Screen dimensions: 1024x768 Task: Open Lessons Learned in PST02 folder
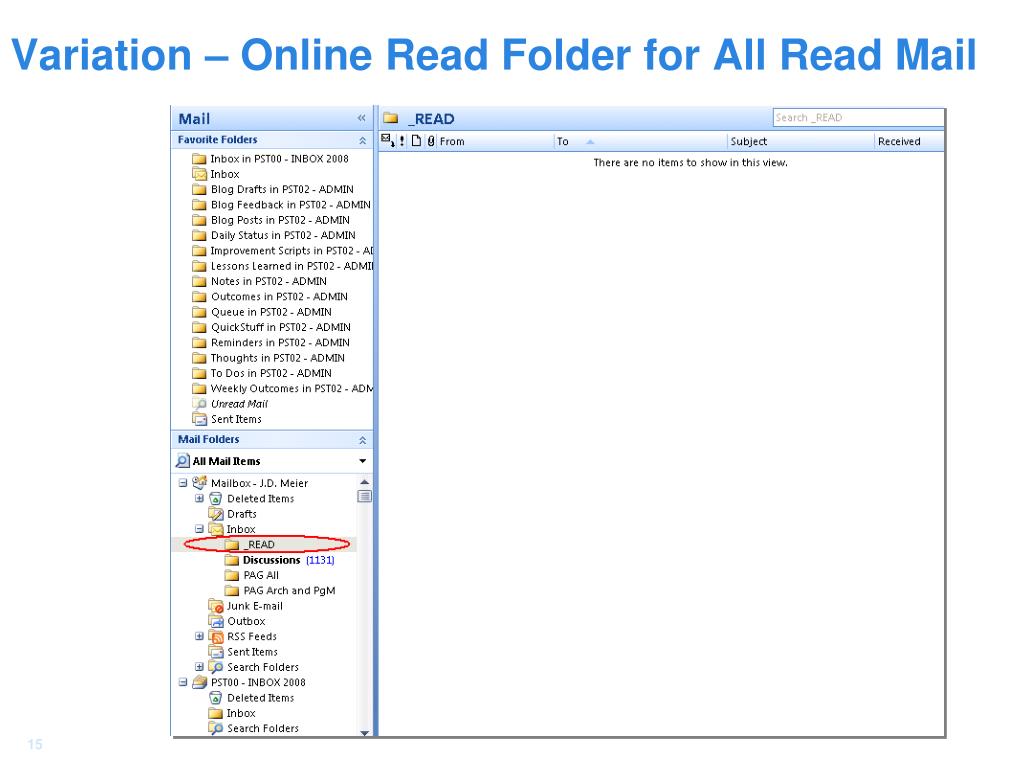click(283, 266)
